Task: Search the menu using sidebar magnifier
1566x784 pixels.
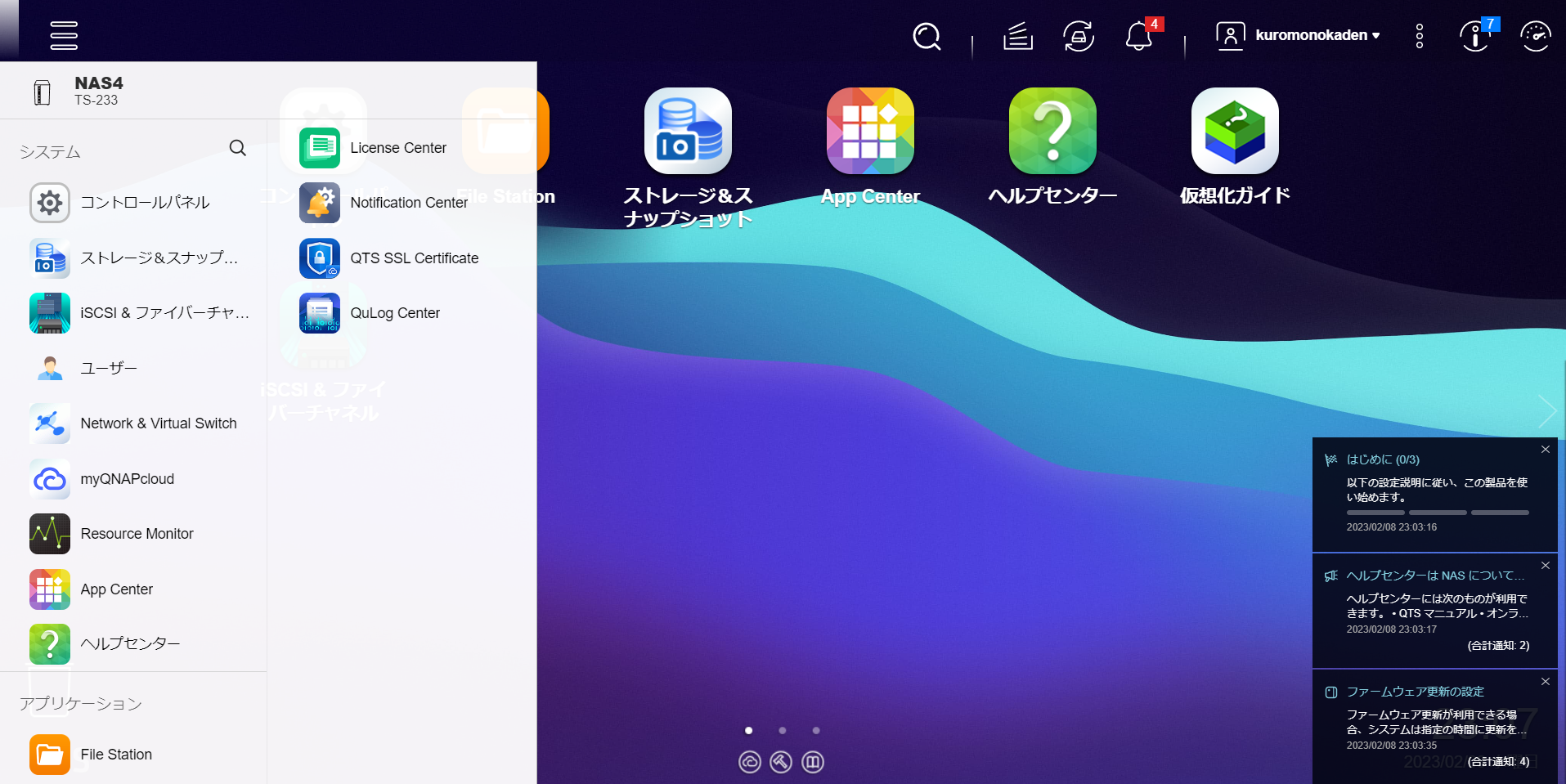Action: point(238,148)
